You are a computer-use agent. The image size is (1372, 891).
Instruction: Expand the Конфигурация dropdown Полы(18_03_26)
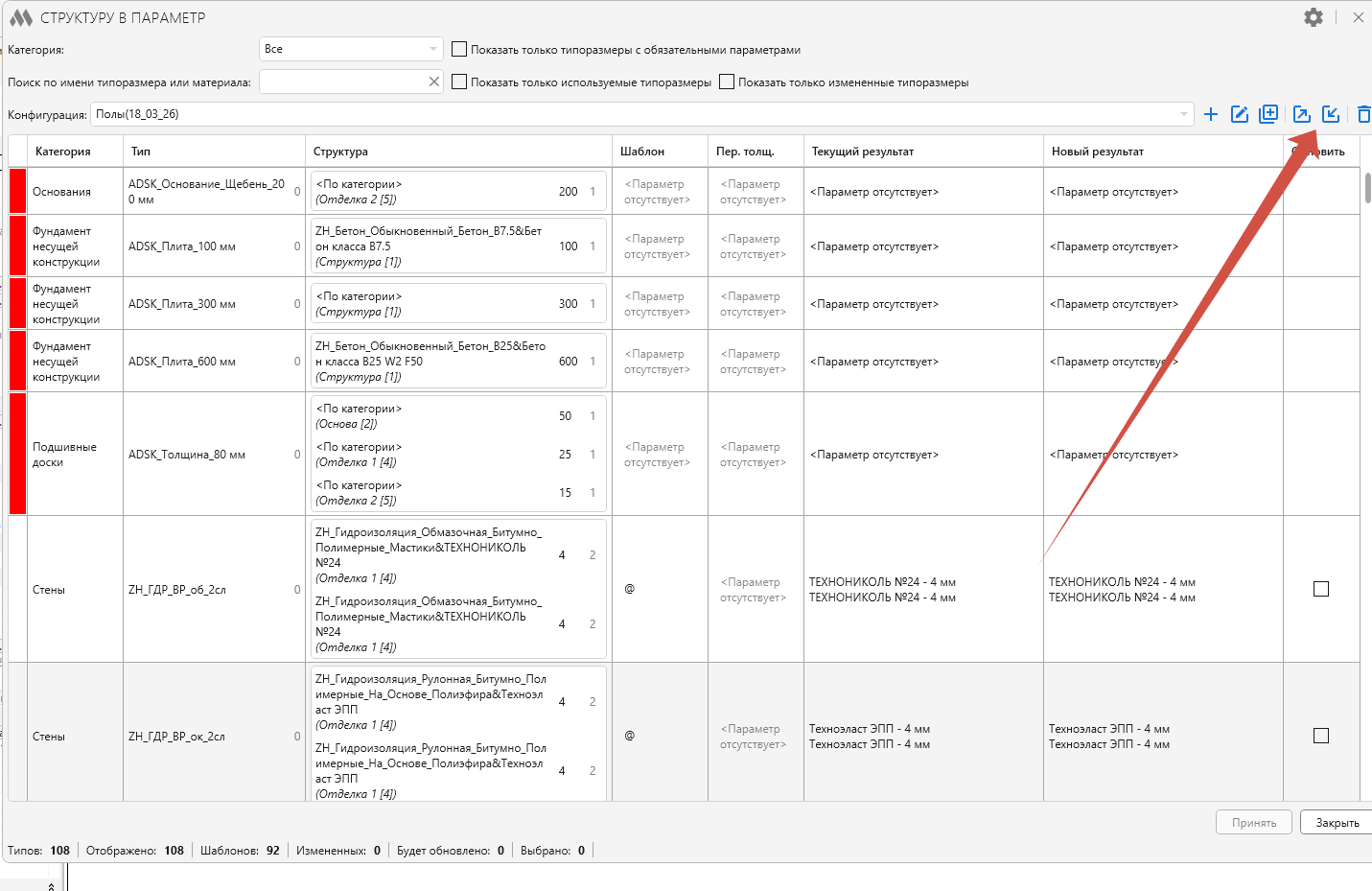click(x=642, y=114)
